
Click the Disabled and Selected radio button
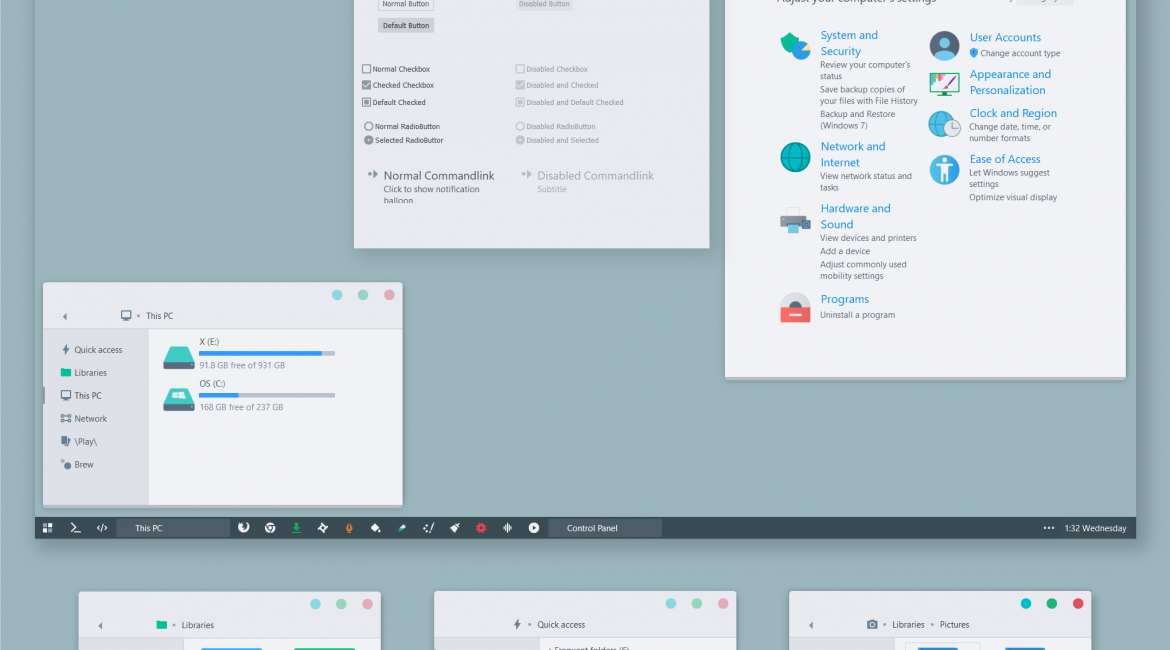coord(520,140)
